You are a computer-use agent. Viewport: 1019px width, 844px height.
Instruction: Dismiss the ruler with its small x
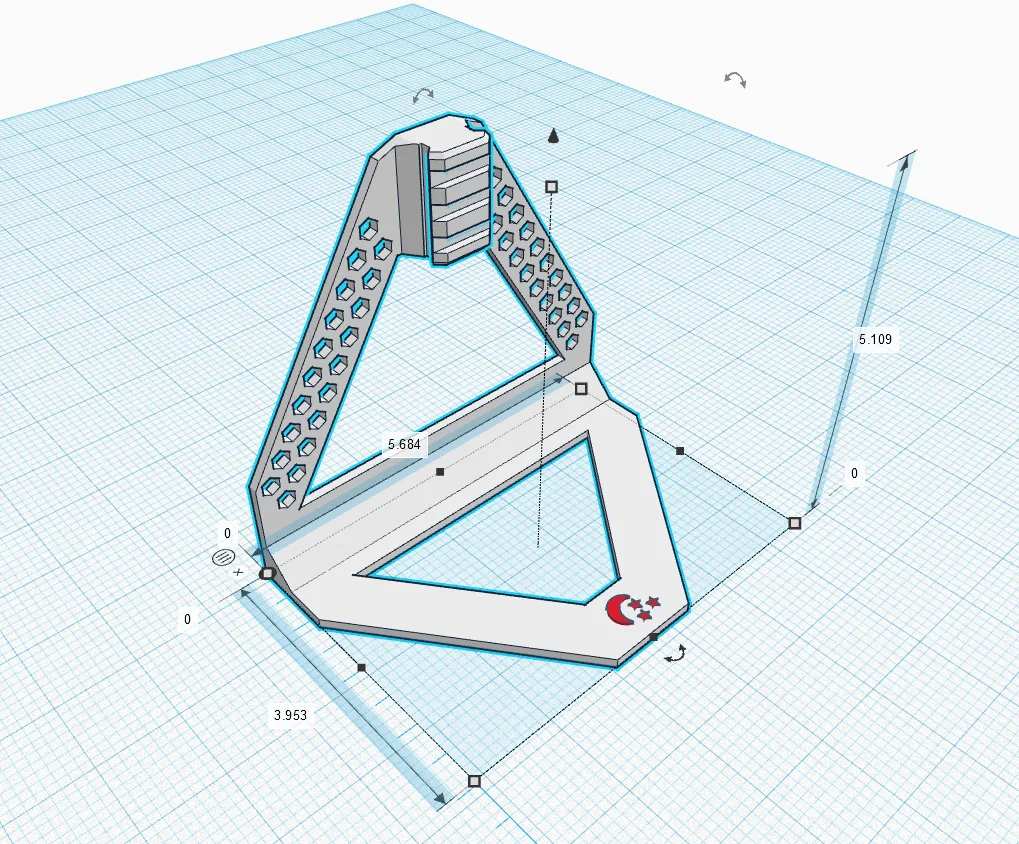[239, 572]
